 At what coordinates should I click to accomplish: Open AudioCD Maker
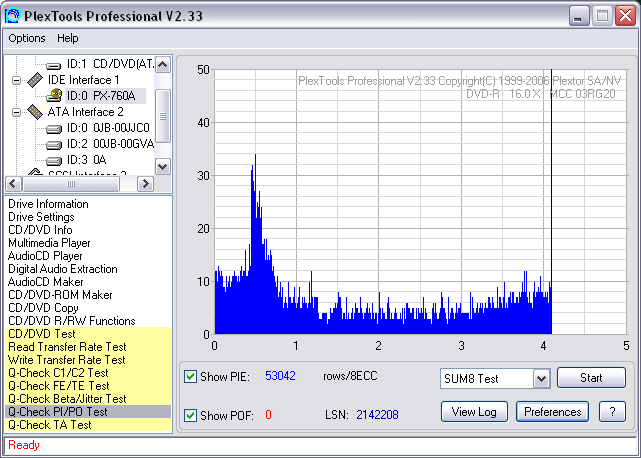pos(45,282)
